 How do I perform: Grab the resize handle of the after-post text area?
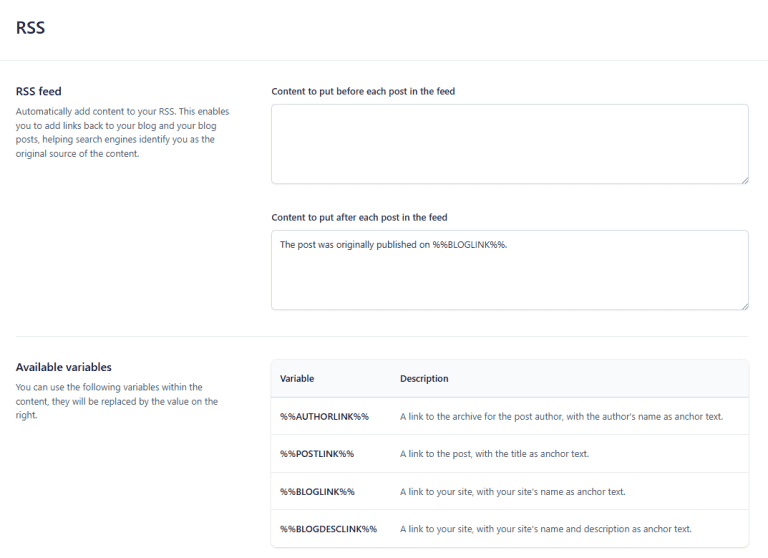(x=743, y=305)
